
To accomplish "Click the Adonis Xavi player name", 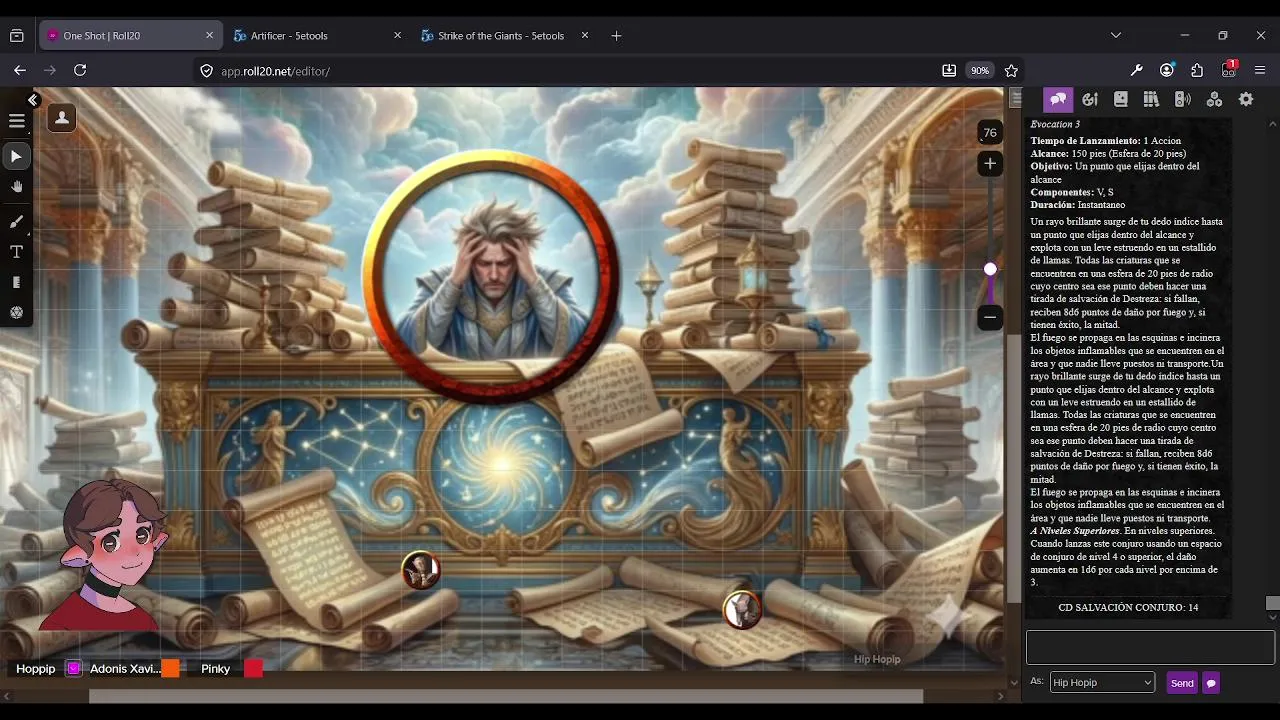I will [x=125, y=669].
